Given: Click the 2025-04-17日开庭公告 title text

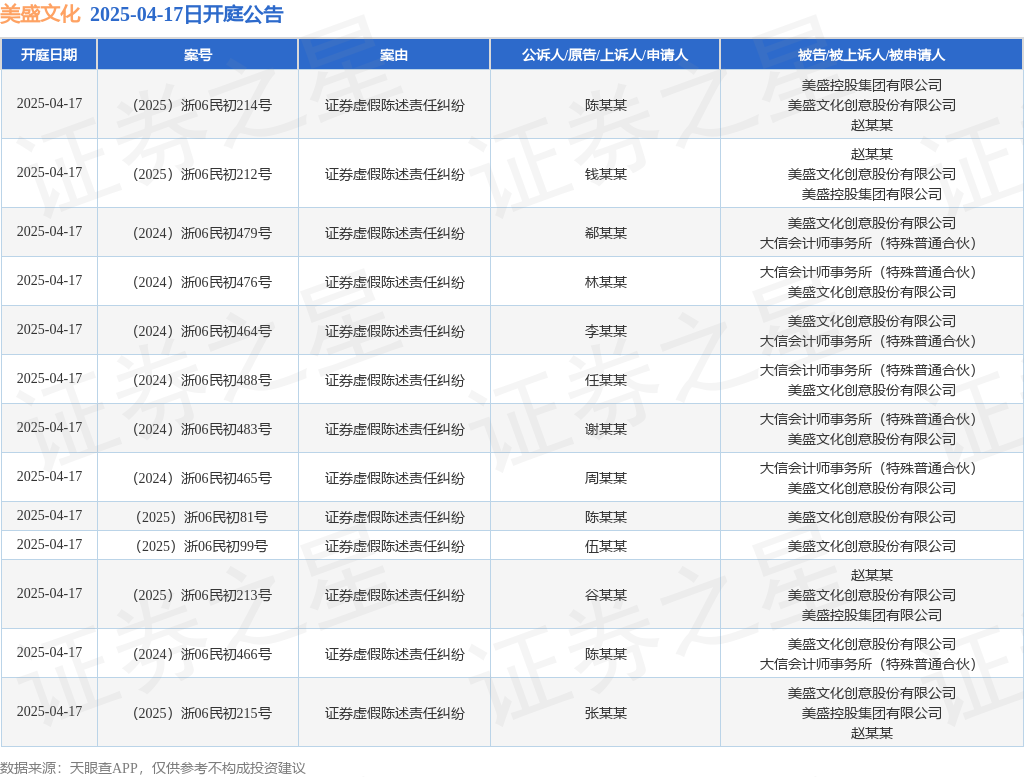Looking at the screenshot, I should (186, 14).
